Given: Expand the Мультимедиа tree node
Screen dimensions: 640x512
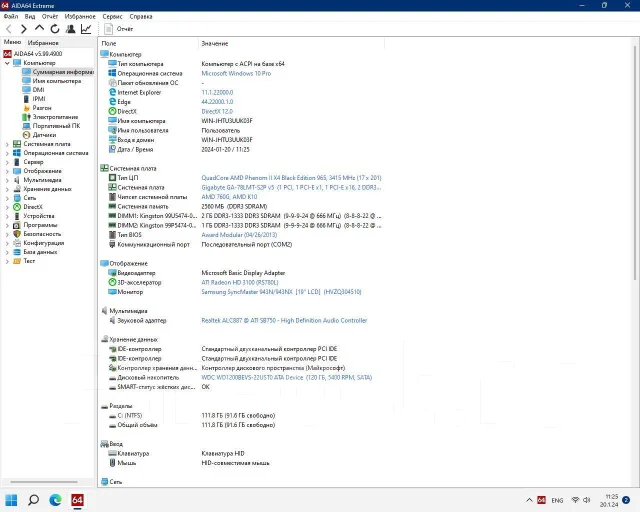Looking at the screenshot, I should click(x=7, y=180).
